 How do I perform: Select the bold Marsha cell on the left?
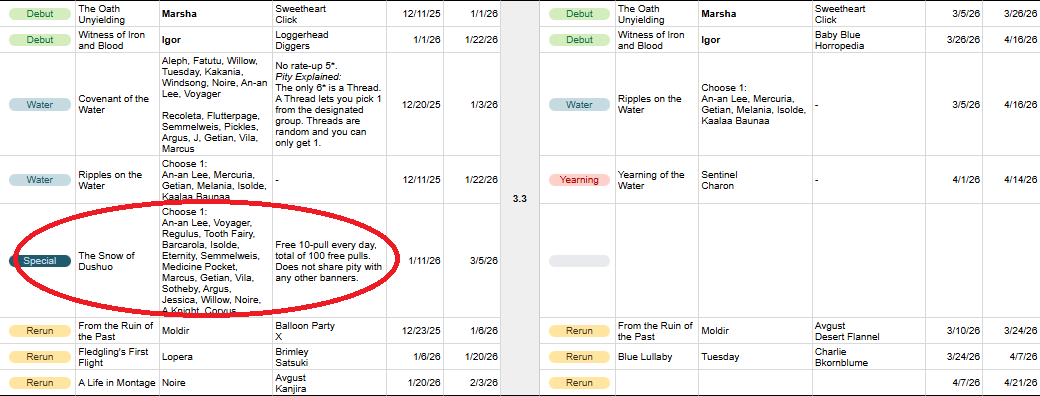tap(216, 14)
